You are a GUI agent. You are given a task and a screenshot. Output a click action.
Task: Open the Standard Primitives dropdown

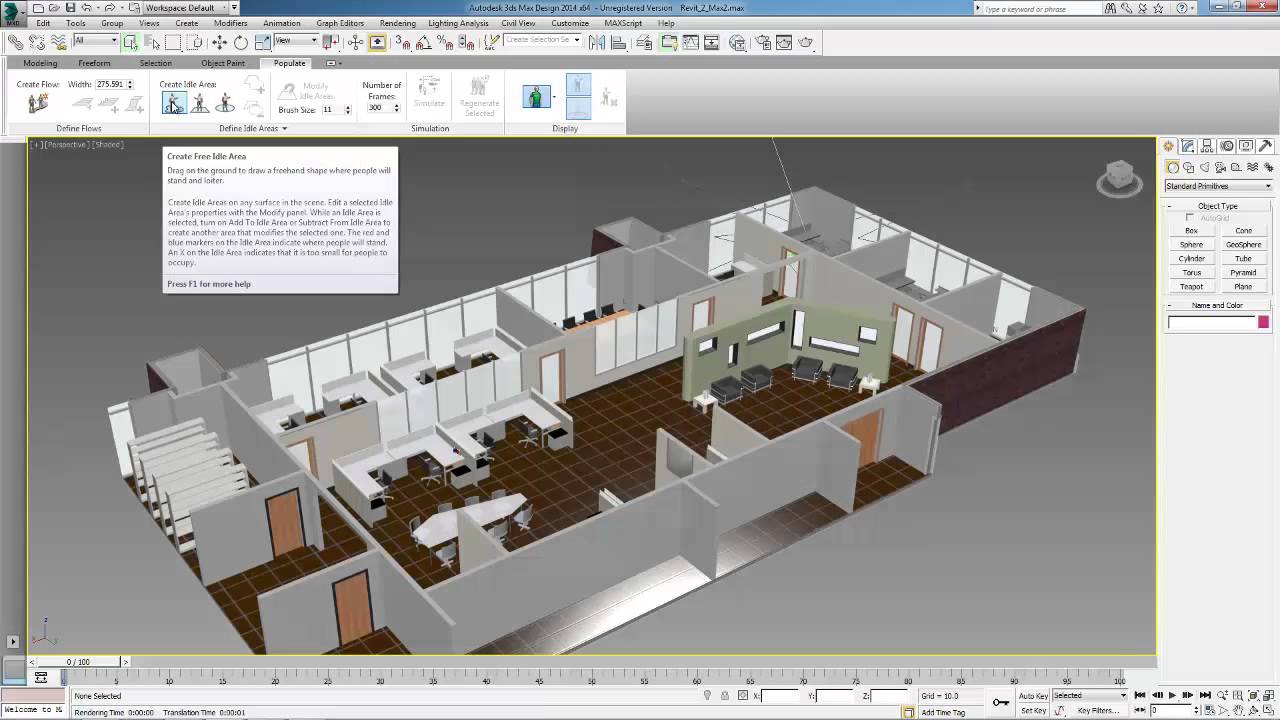1218,186
